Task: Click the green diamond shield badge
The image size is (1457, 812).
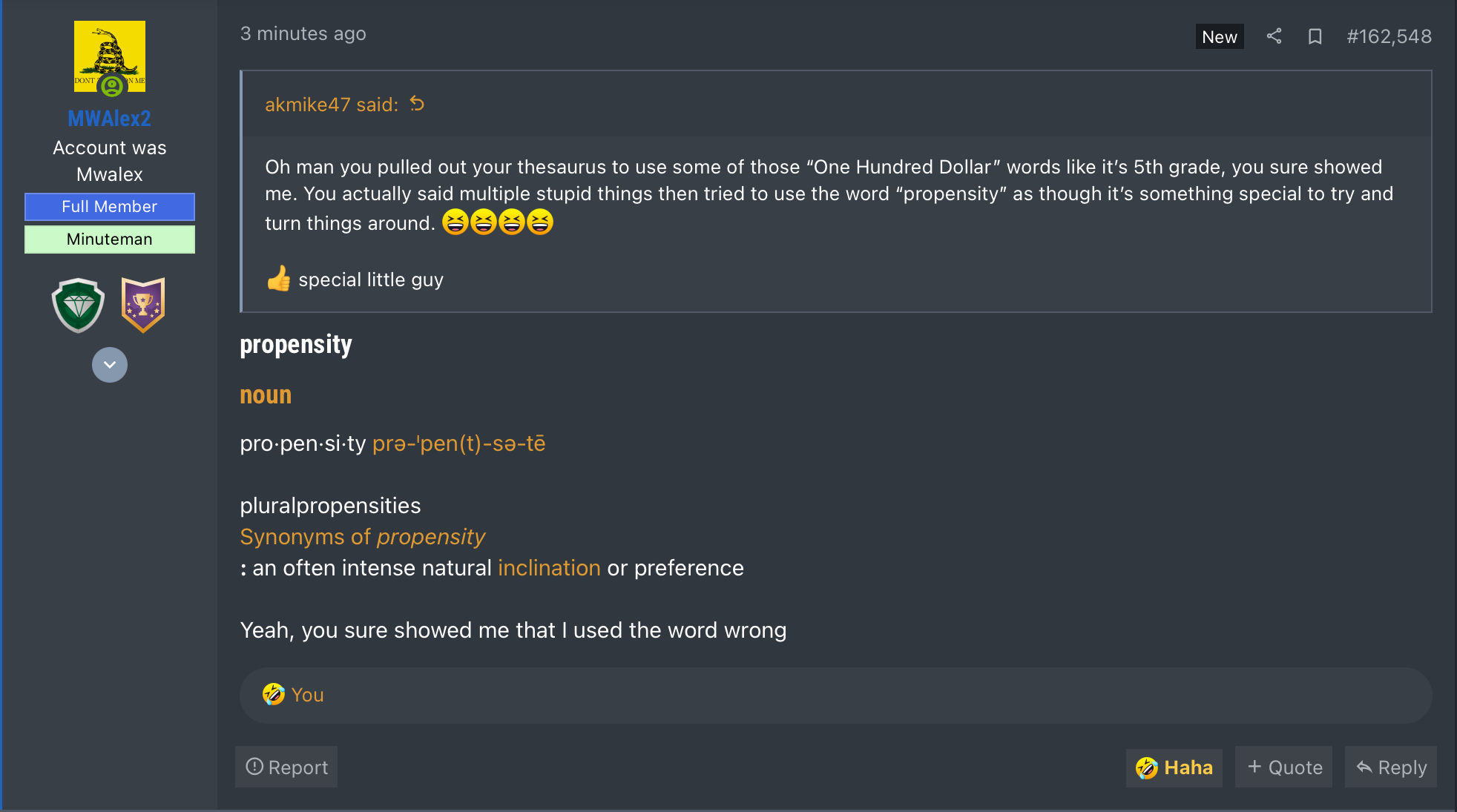Action: (x=78, y=305)
